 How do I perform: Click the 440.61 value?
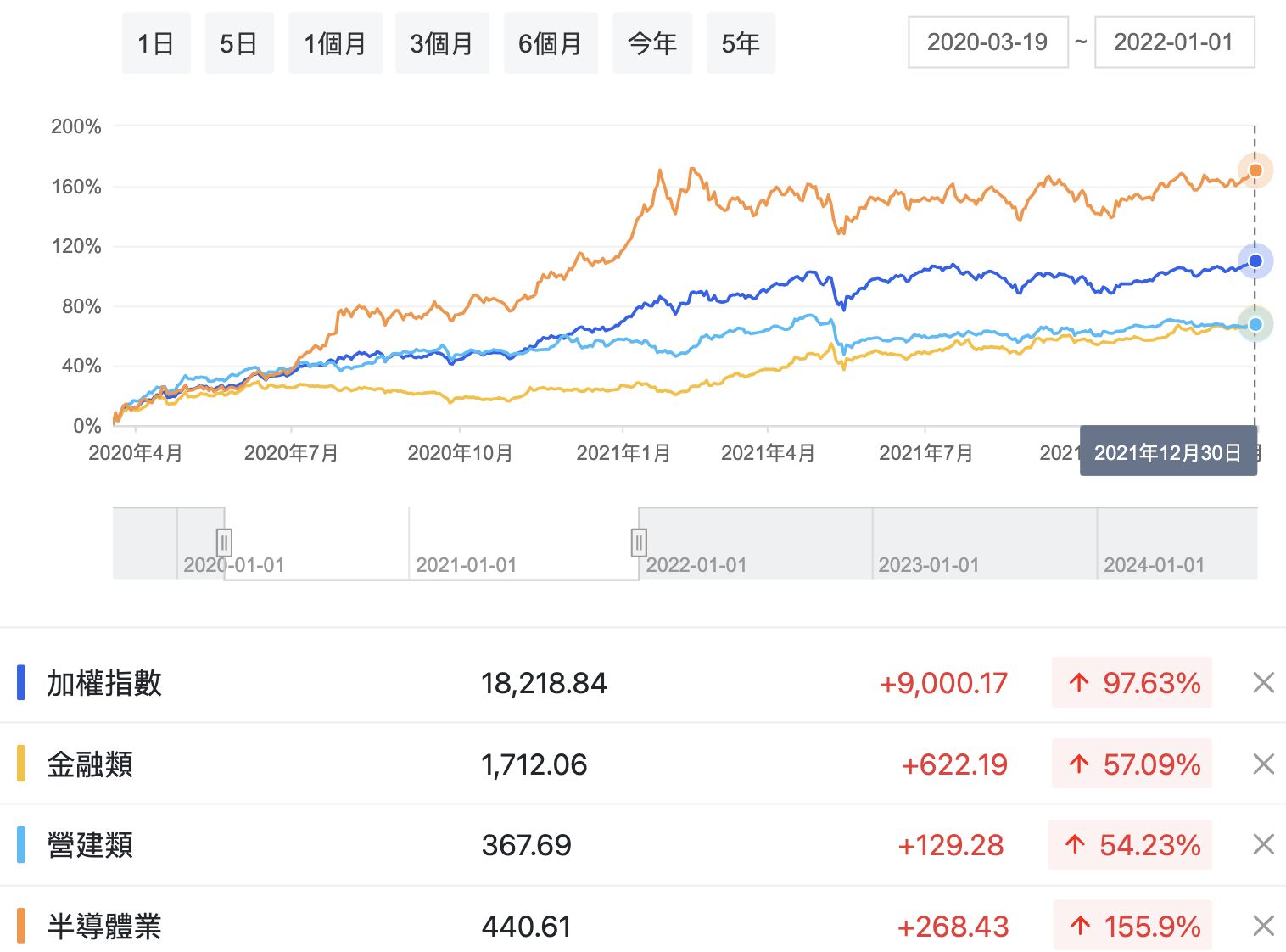click(x=526, y=927)
